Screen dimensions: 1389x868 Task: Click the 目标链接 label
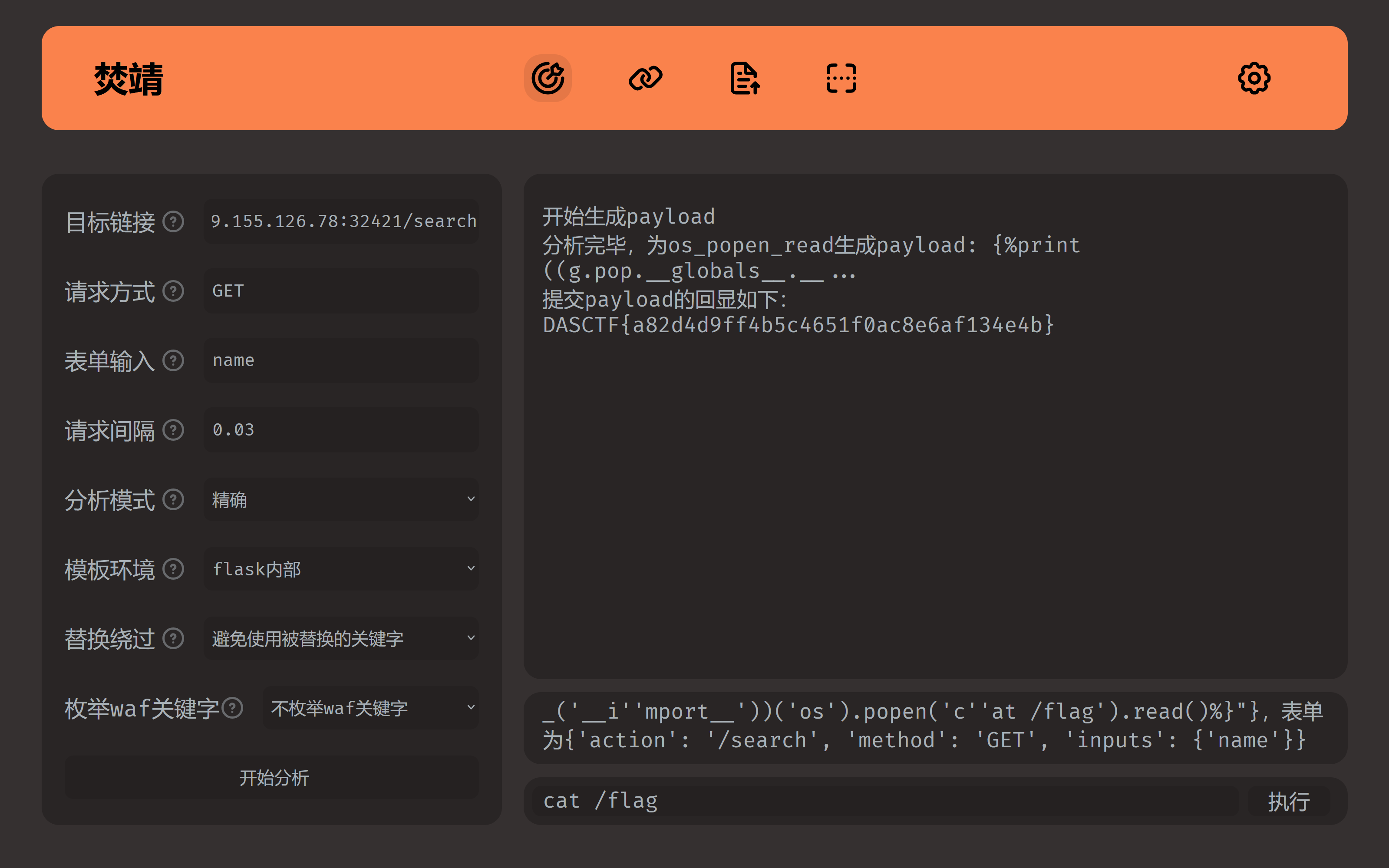tap(109, 222)
